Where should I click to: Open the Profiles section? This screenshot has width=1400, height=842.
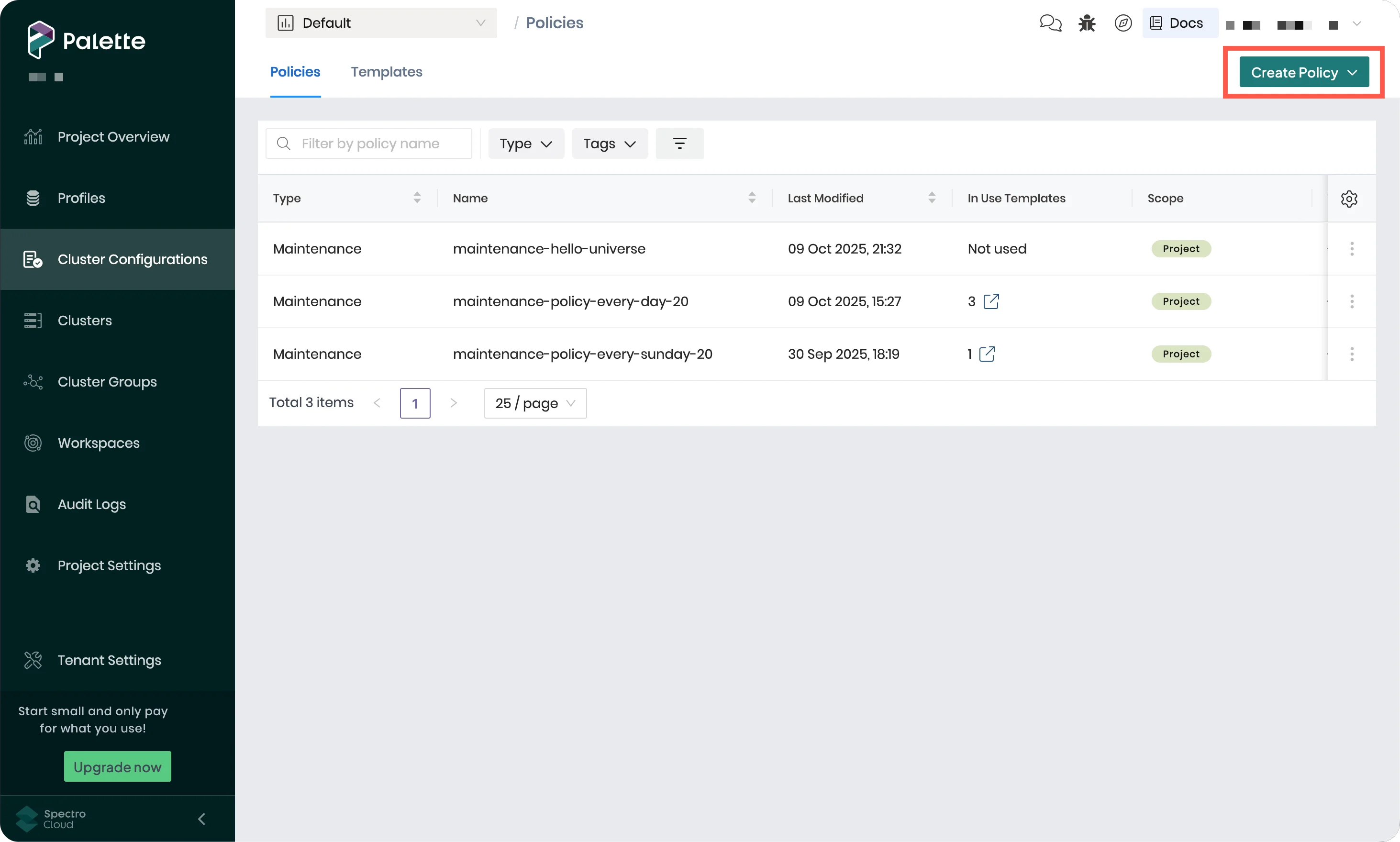click(81, 198)
